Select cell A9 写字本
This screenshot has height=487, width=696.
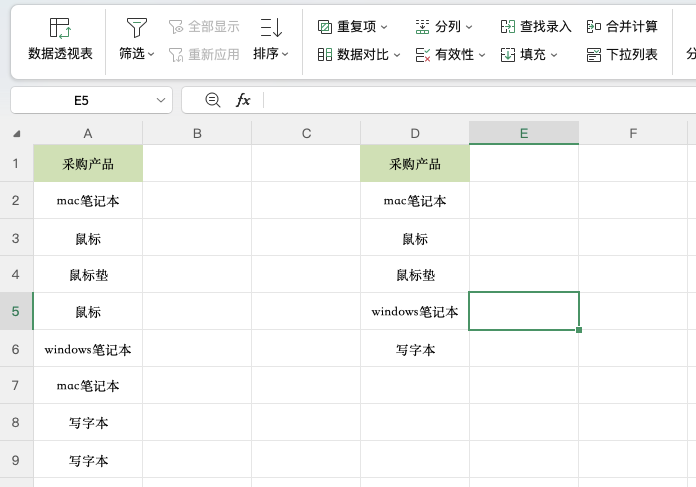[88, 460]
